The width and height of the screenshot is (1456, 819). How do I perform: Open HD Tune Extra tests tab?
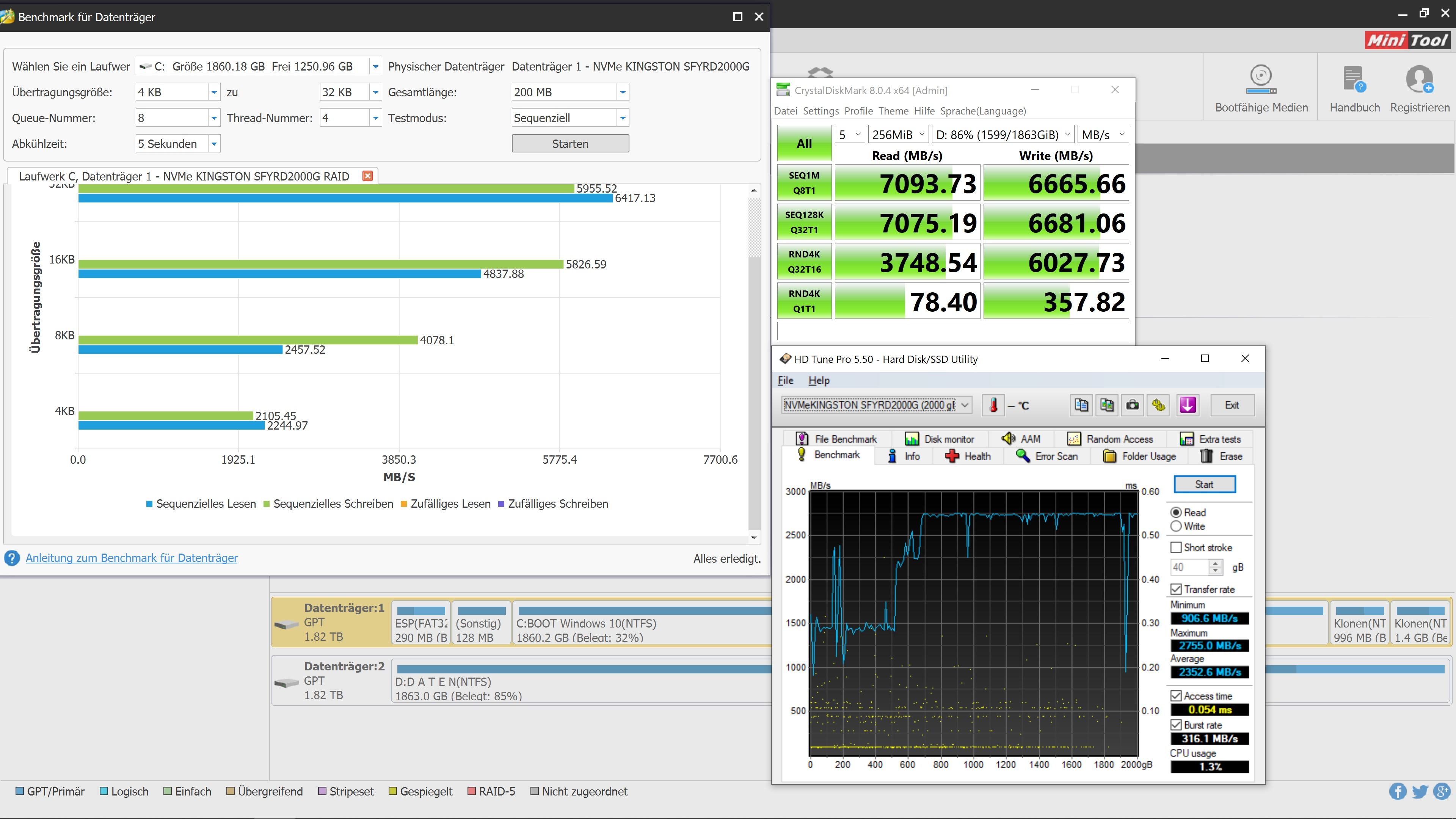pyautogui.click(x=1210, y=439)
